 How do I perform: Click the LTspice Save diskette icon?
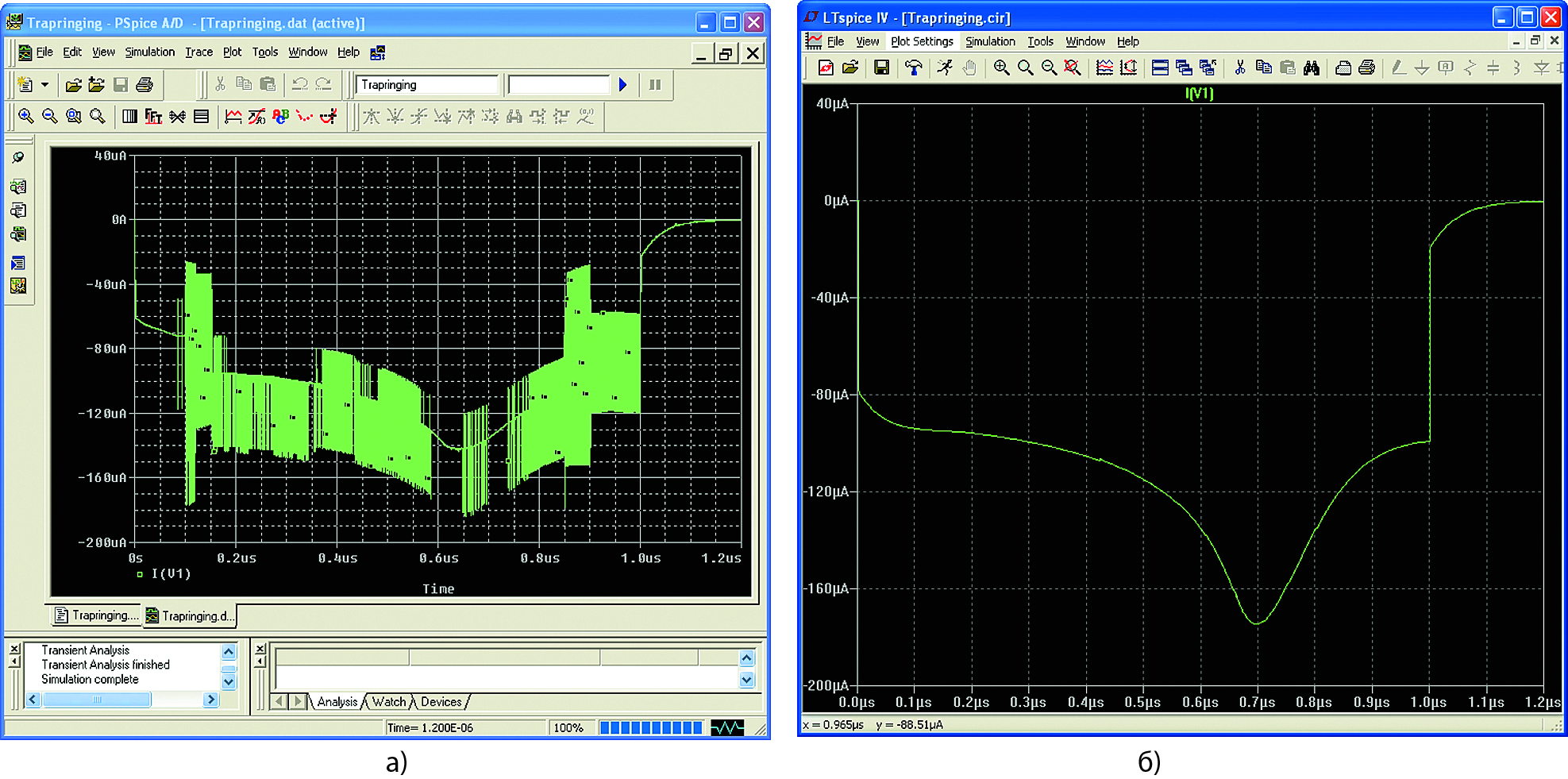(881, 67)
